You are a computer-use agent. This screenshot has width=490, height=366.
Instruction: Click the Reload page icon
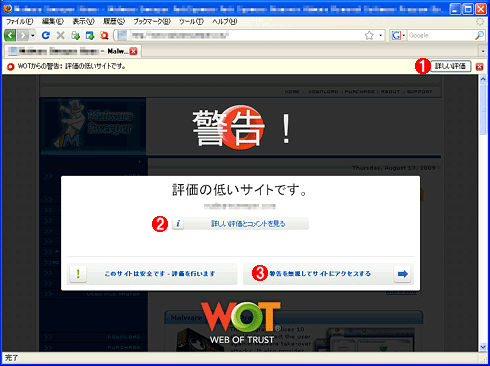(x=46, y=35)
